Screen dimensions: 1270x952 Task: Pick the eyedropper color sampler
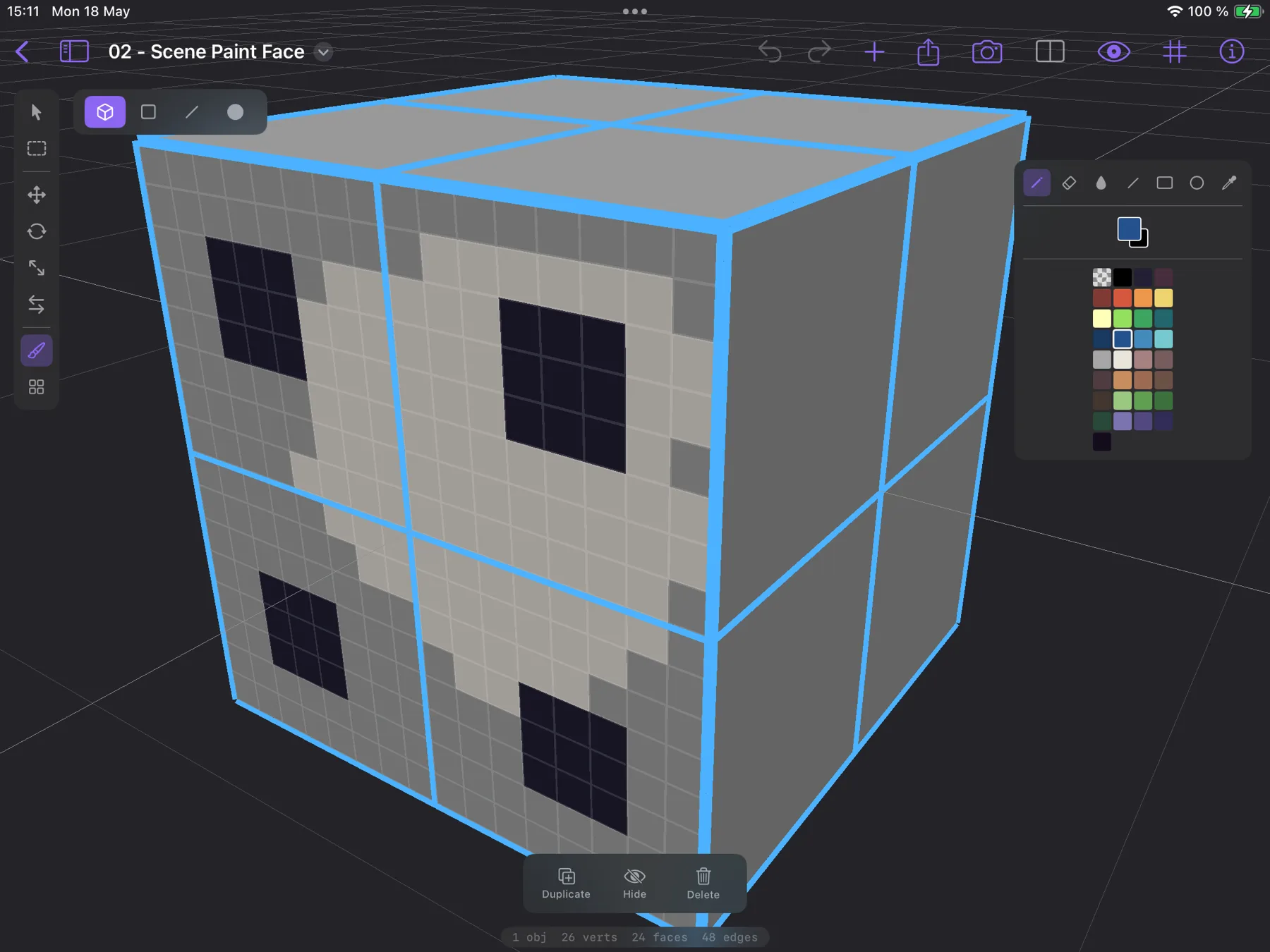(1229, 183)
